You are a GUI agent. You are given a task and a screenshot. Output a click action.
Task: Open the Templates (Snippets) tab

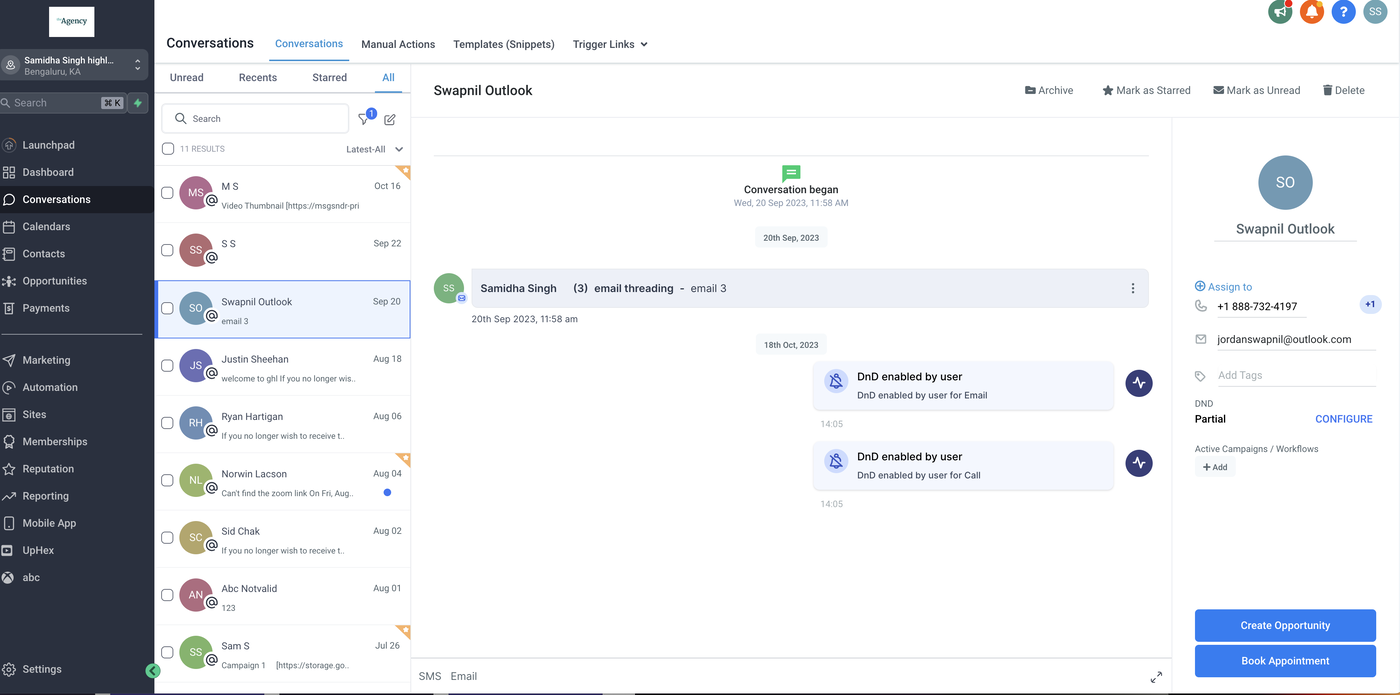(503, 44)
